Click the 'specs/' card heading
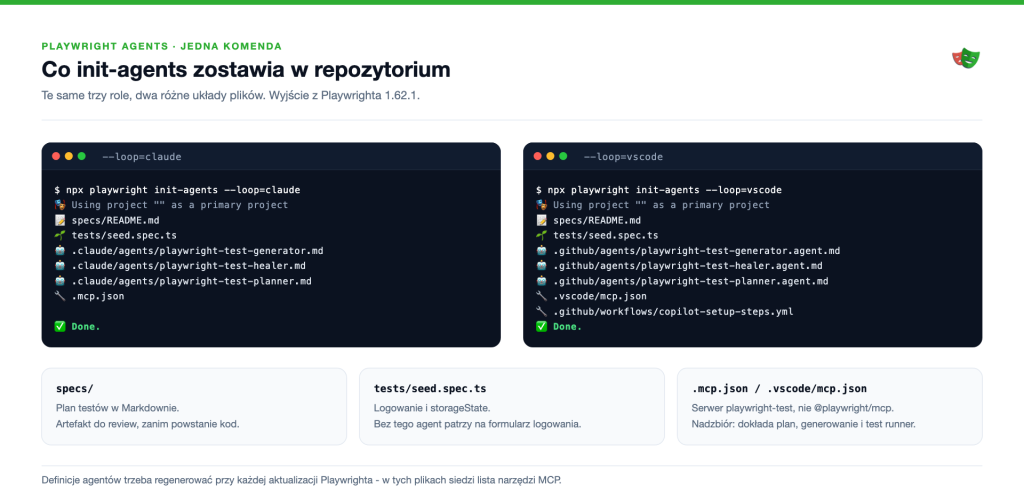The width and height of the screenshot is (1024, 501). click(x=74, y=389)
